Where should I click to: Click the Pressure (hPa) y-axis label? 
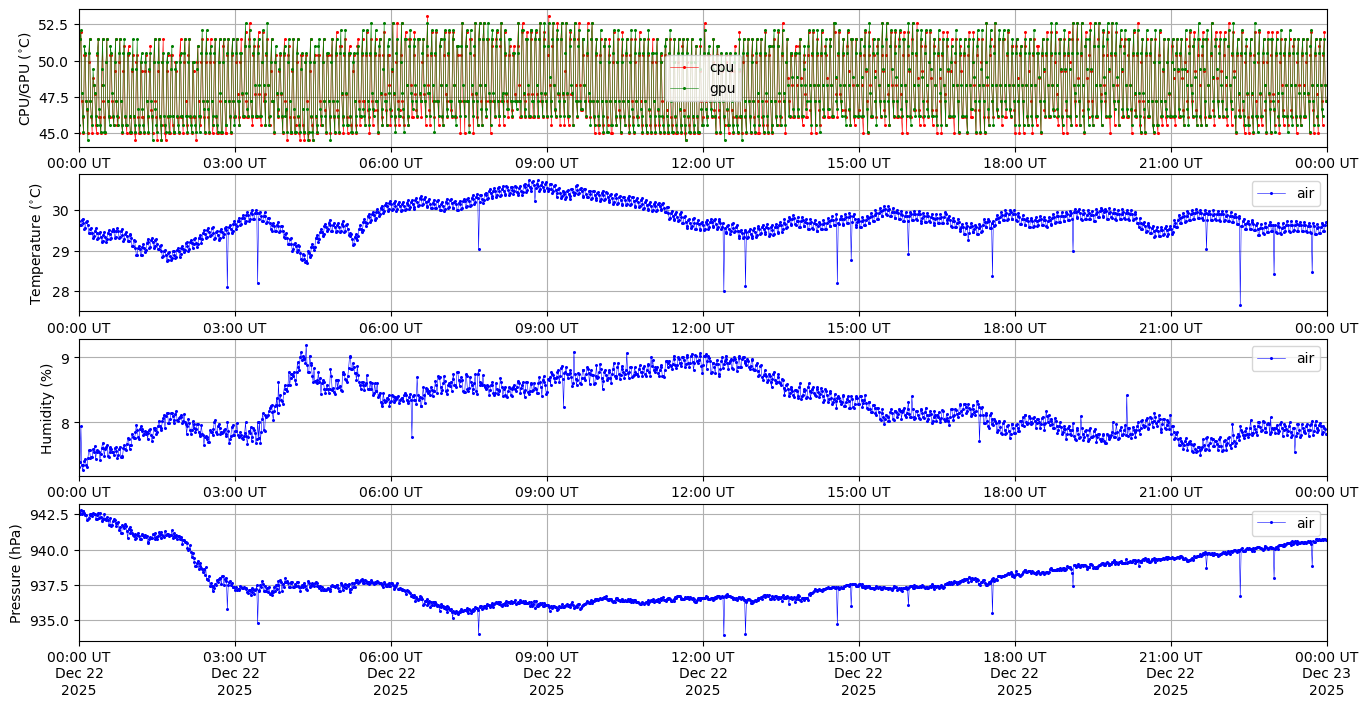coord(16,573)
